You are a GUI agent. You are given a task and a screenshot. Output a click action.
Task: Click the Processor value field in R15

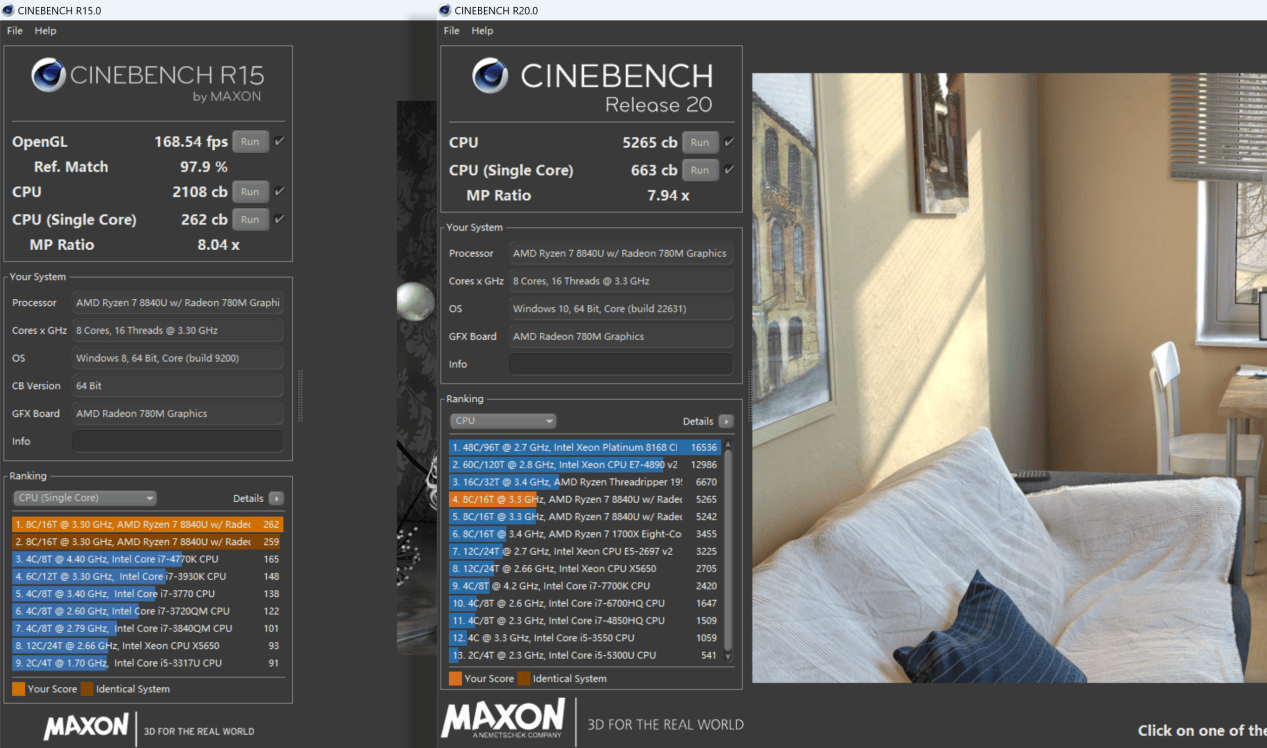178,302
